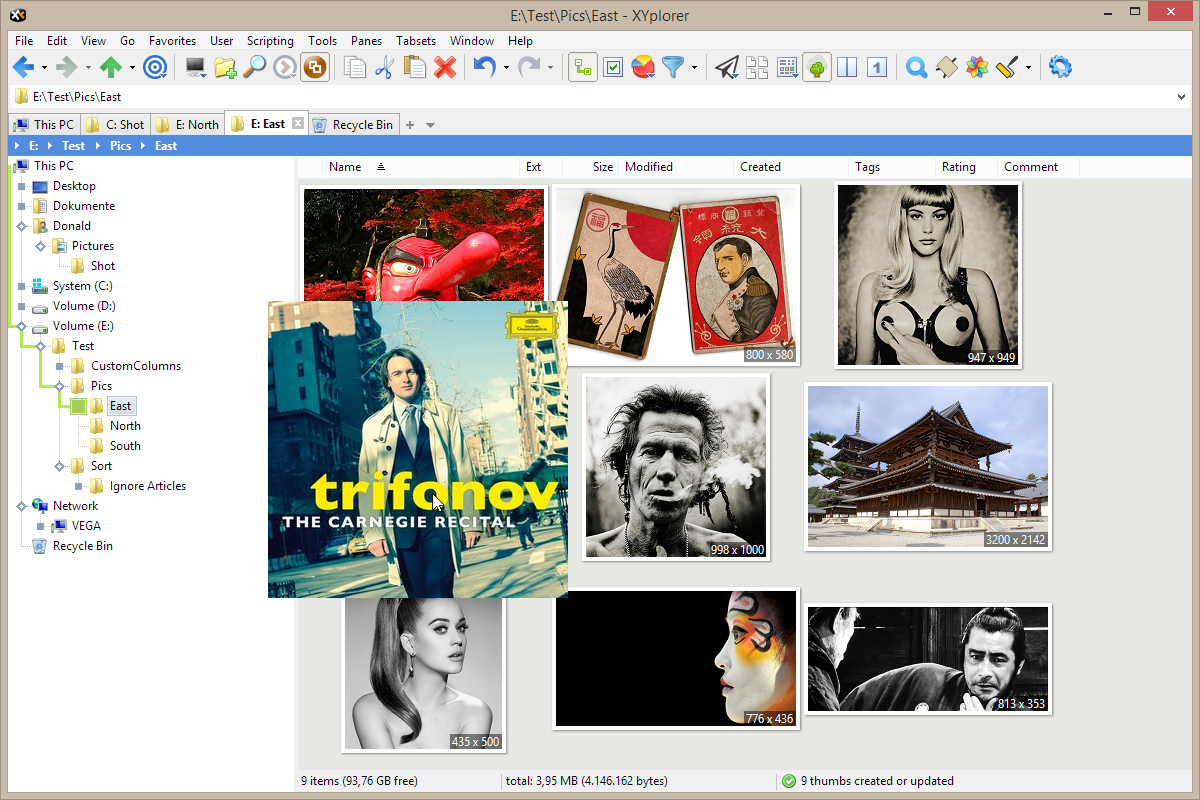Switch to the C: Shot tab
1200x800 pixels.
tap(115, 125)
